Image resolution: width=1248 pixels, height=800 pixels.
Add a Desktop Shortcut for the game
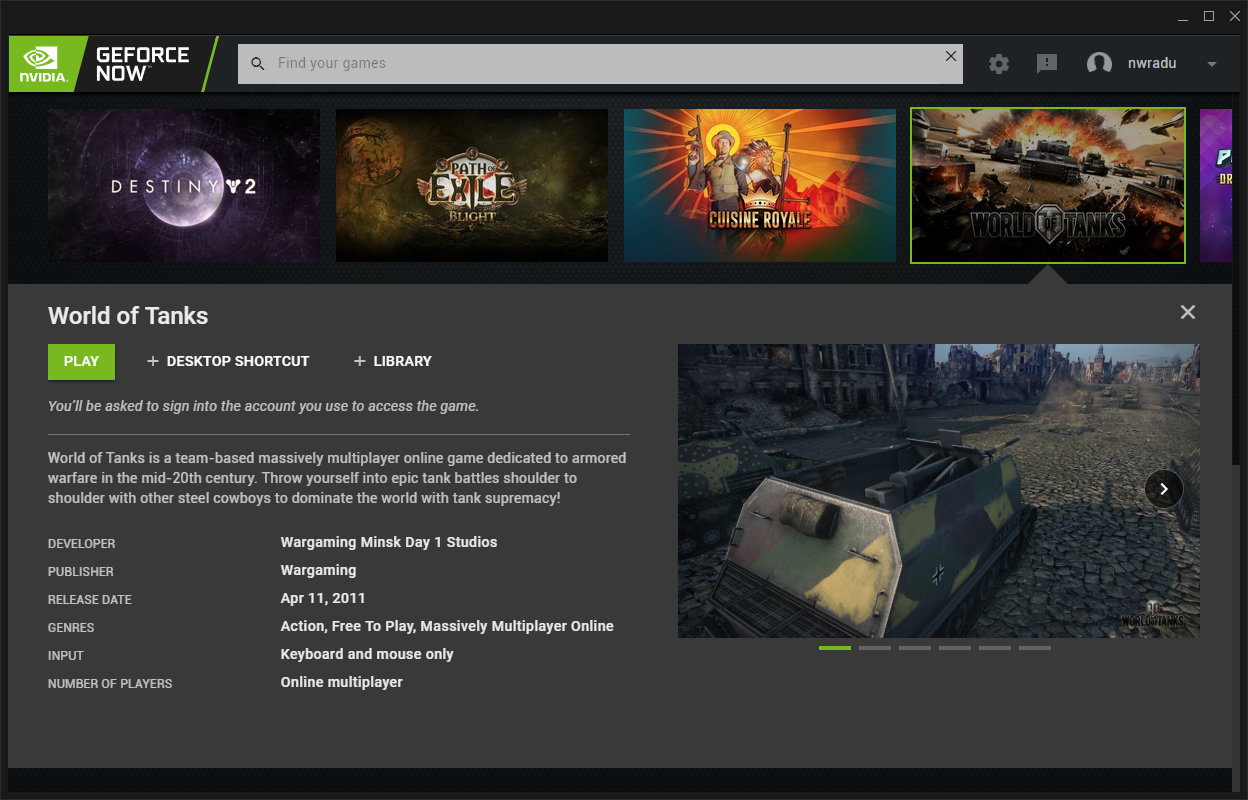(x=228, y=361)
